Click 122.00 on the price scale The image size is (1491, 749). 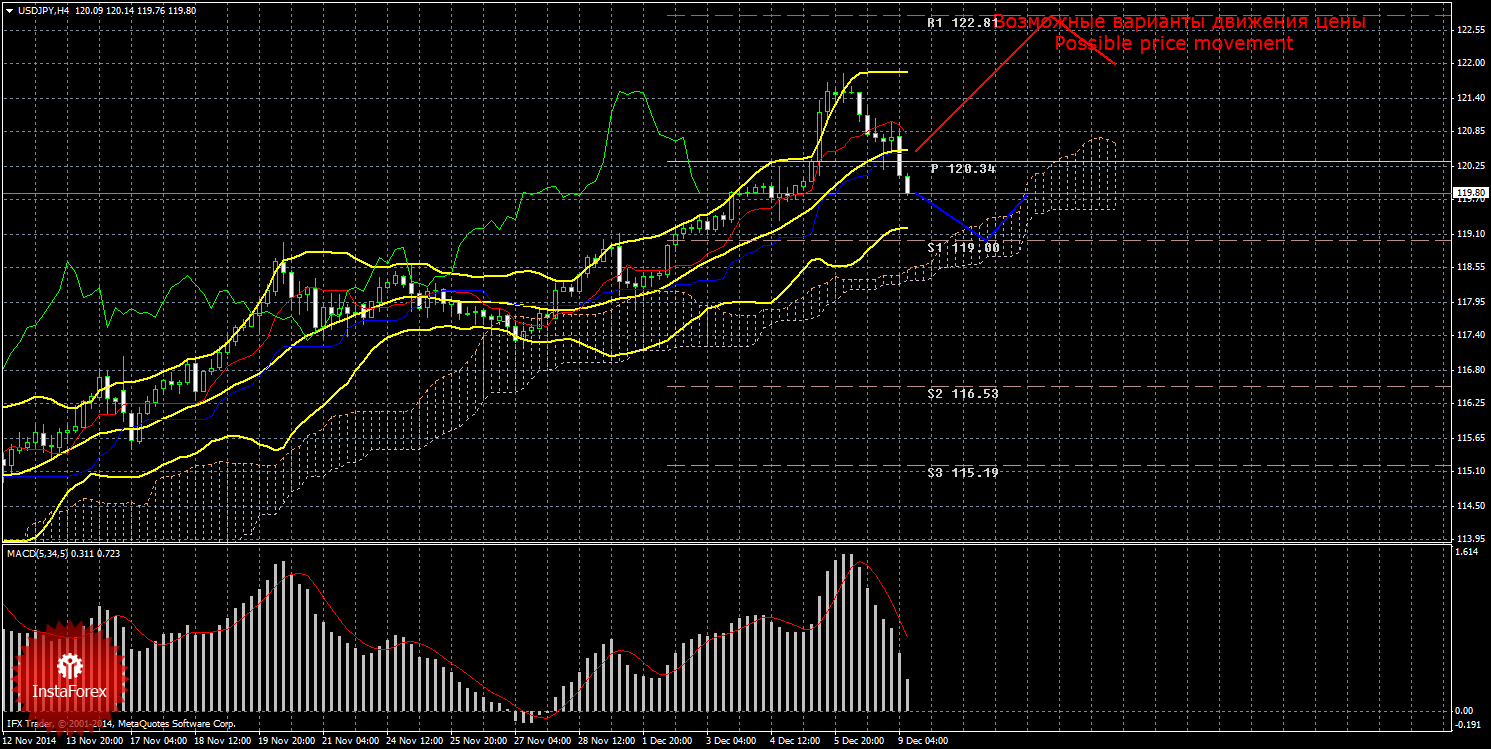(x=1469, y=63)
